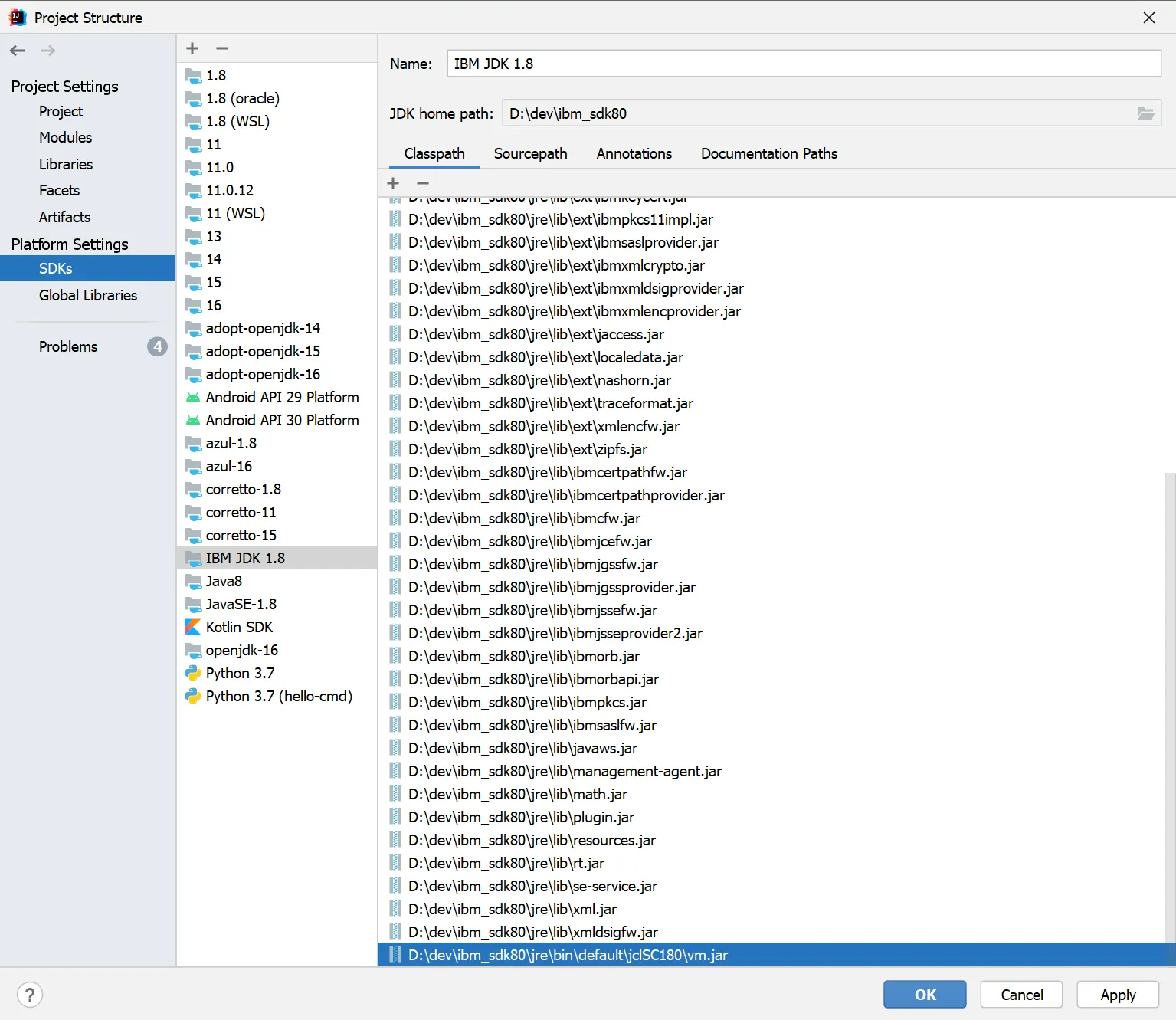The image size is (1176, 1020).
Task: Select the 11.0.12 SDK
Action: click(x=277, y=190)
